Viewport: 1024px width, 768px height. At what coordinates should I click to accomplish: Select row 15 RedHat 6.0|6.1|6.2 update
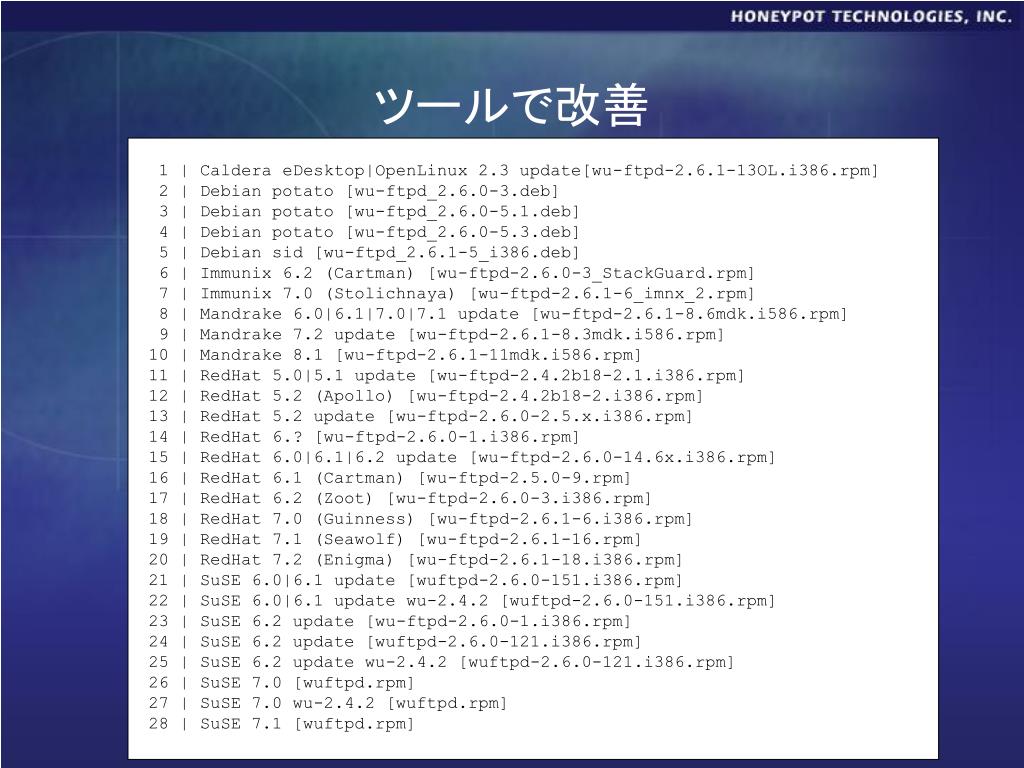coord(462,457)
